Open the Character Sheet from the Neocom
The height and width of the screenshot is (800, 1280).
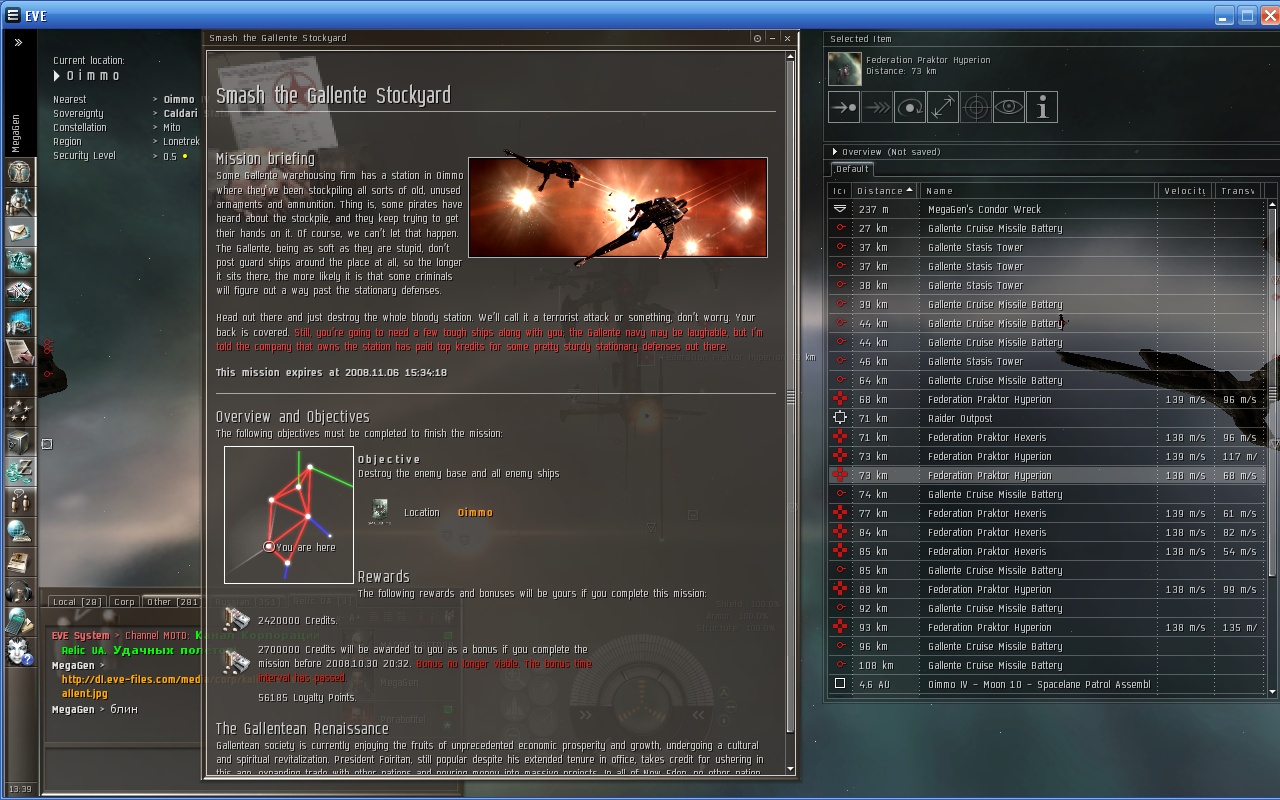coord(20,171)
